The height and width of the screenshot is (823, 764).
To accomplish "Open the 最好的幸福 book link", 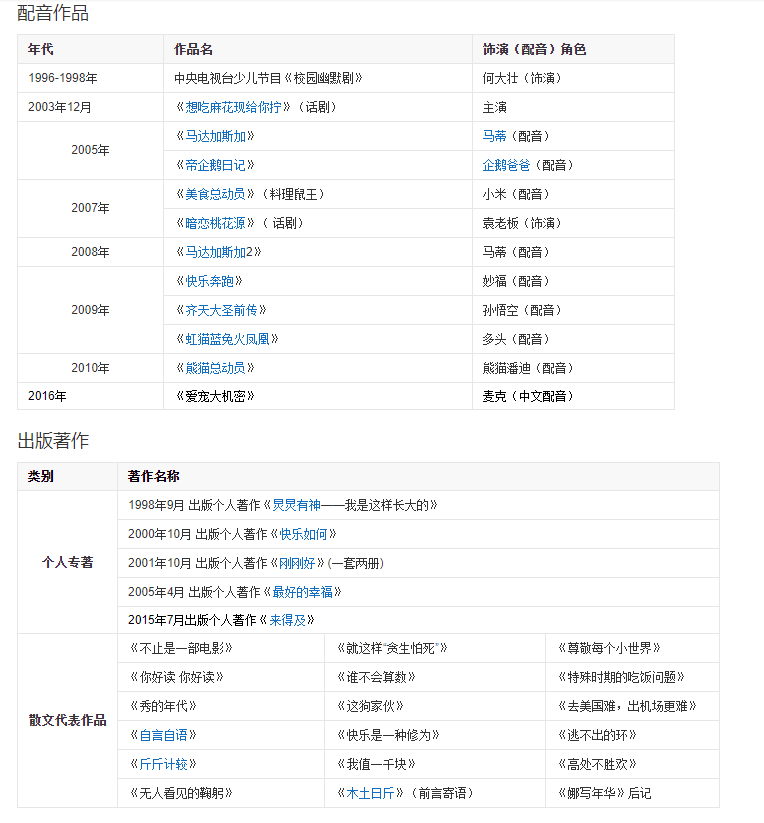I will pyautogui.click(x=305, y=592).
